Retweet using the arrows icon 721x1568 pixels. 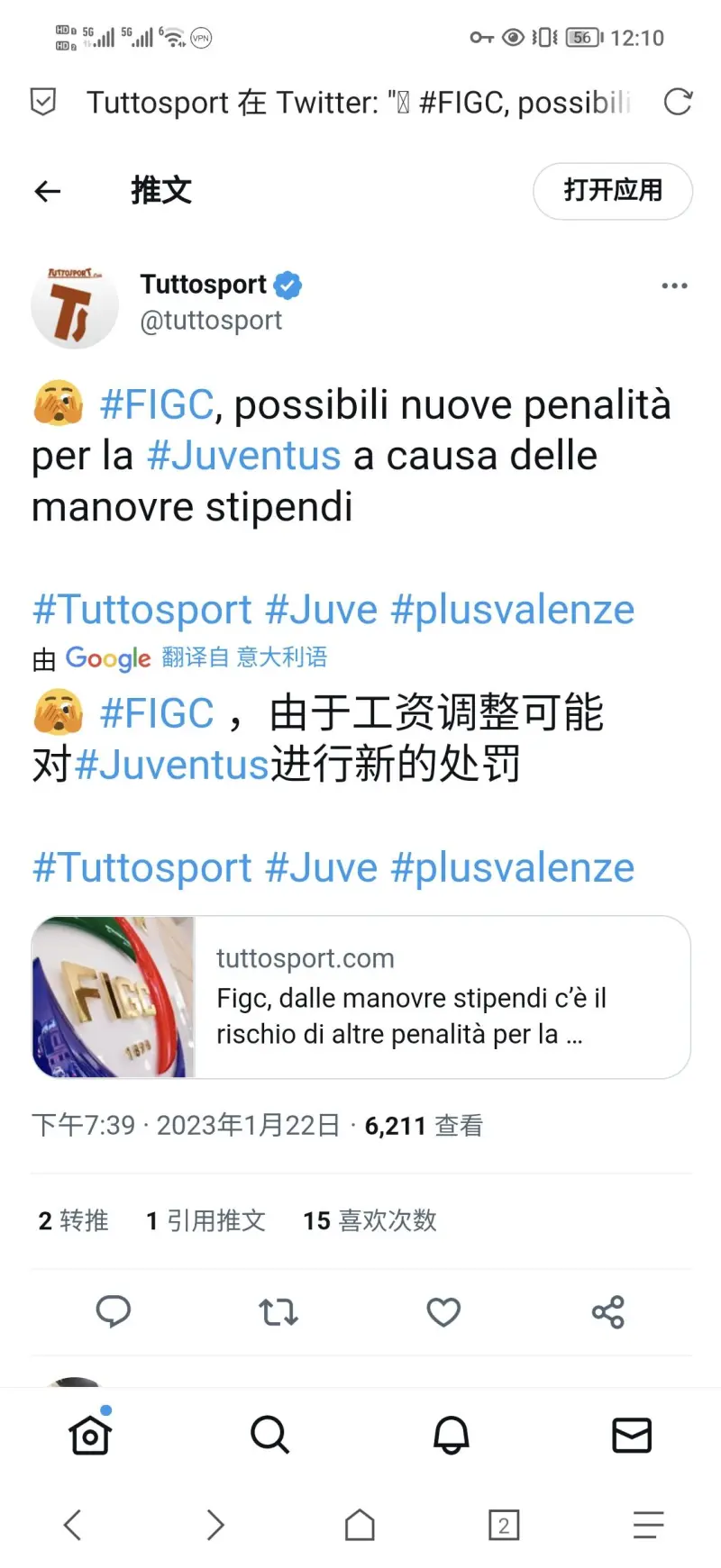point(278,1312)
